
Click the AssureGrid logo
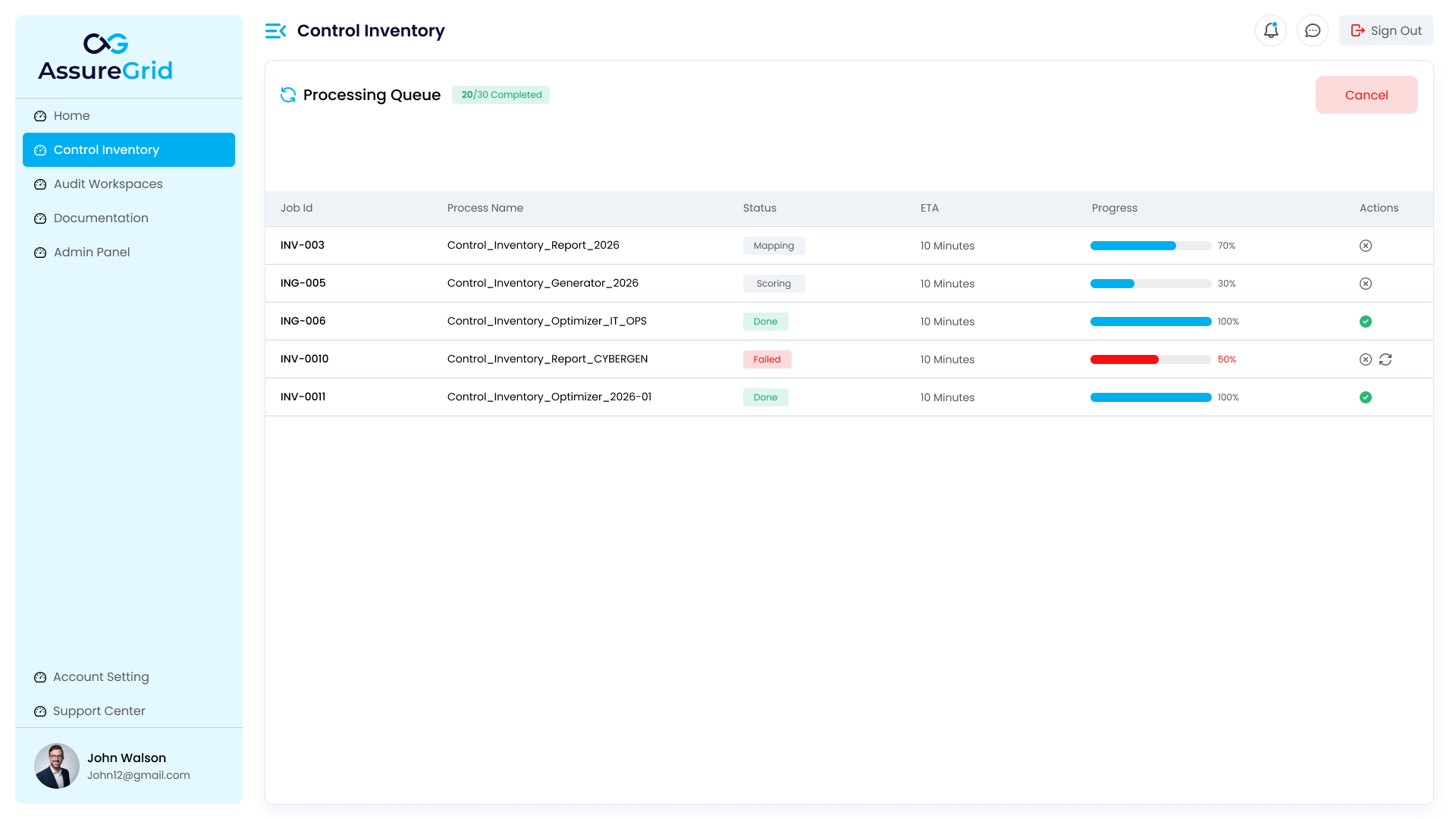tap(105, 57)
